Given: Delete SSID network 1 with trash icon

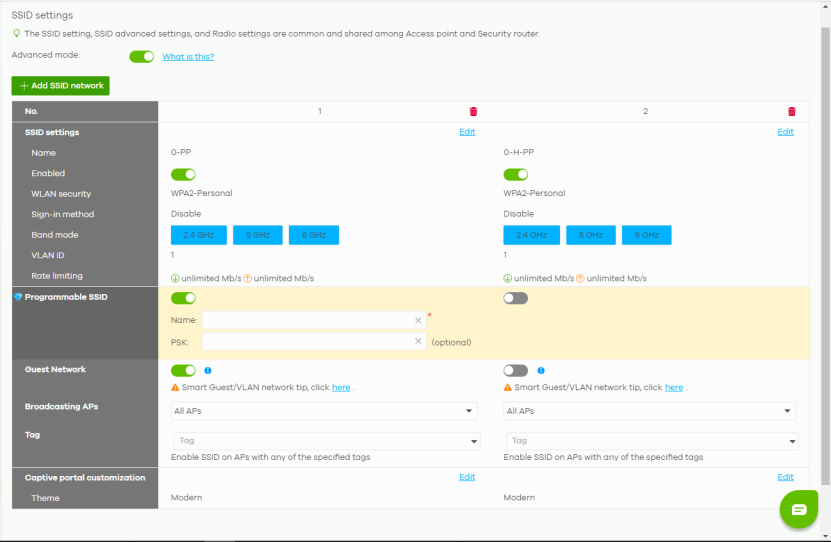Looking at the screenshot, I should pos(473,111).
